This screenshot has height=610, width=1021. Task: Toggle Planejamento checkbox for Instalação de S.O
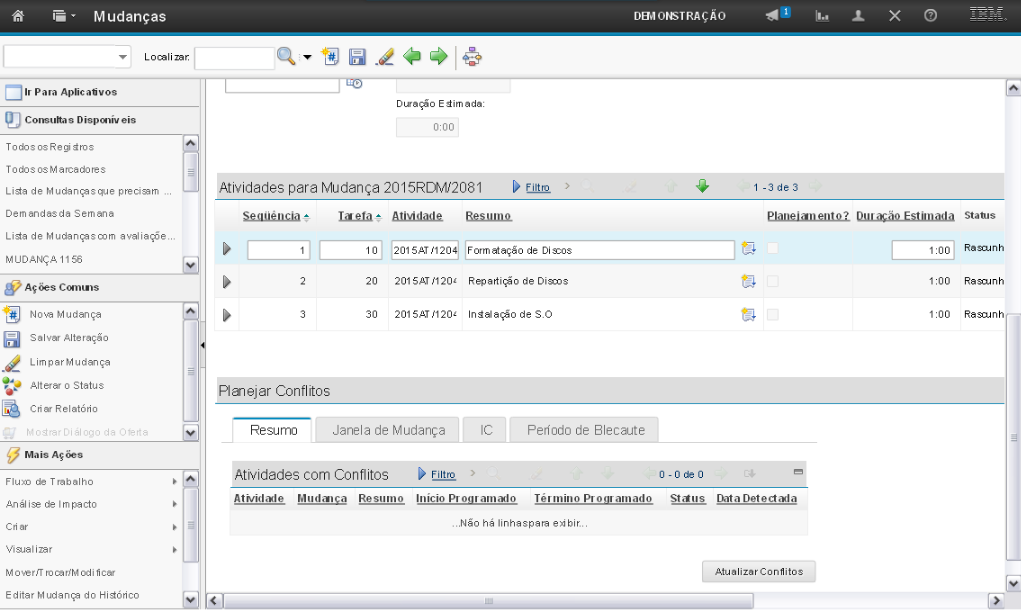[774, 315]
